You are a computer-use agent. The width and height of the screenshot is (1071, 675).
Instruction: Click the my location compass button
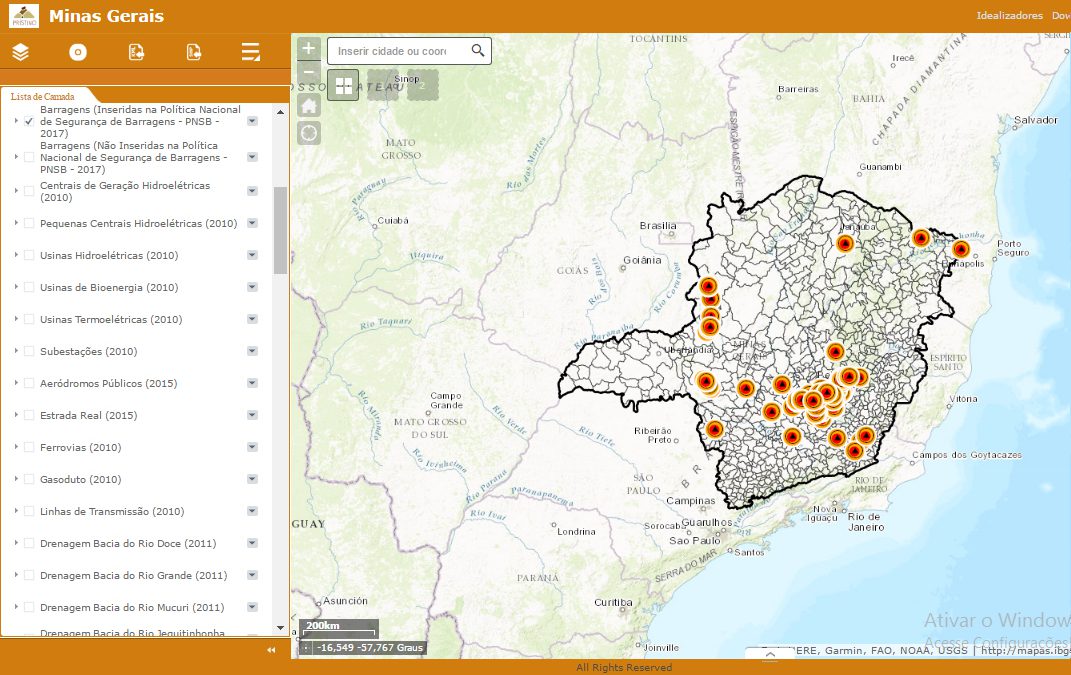309,133
